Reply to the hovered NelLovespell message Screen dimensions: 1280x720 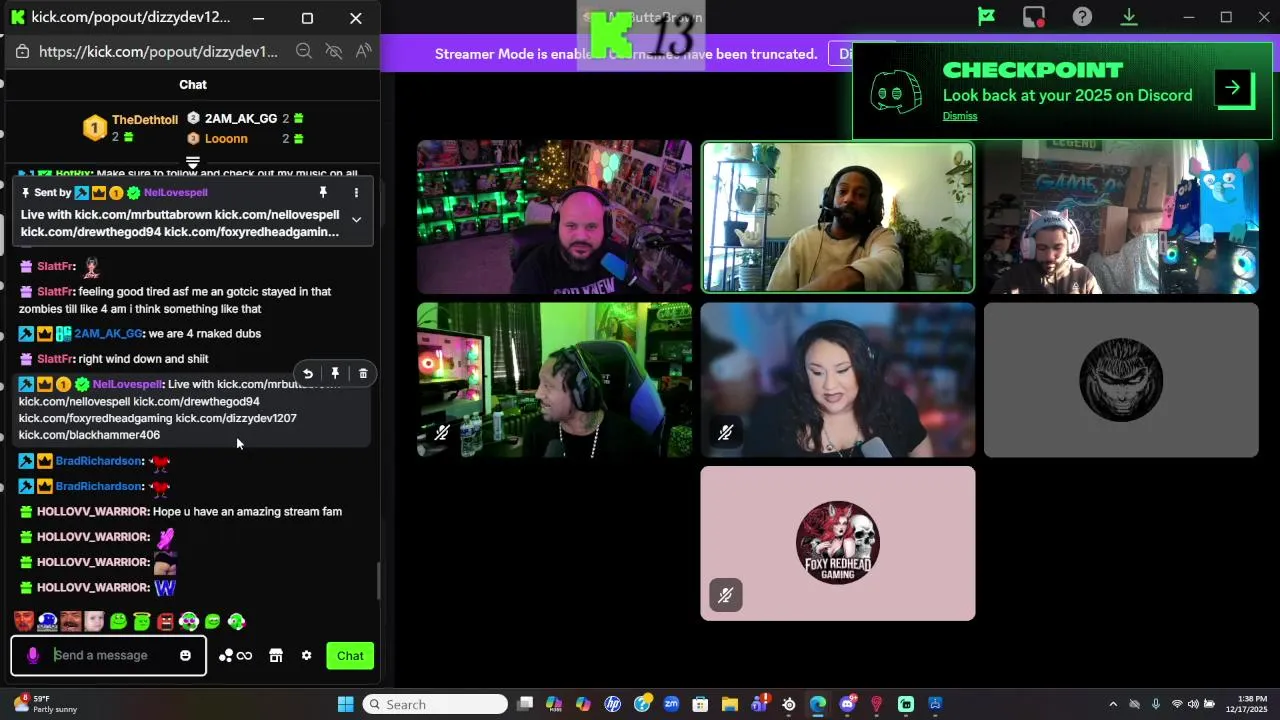coord(308,374)
